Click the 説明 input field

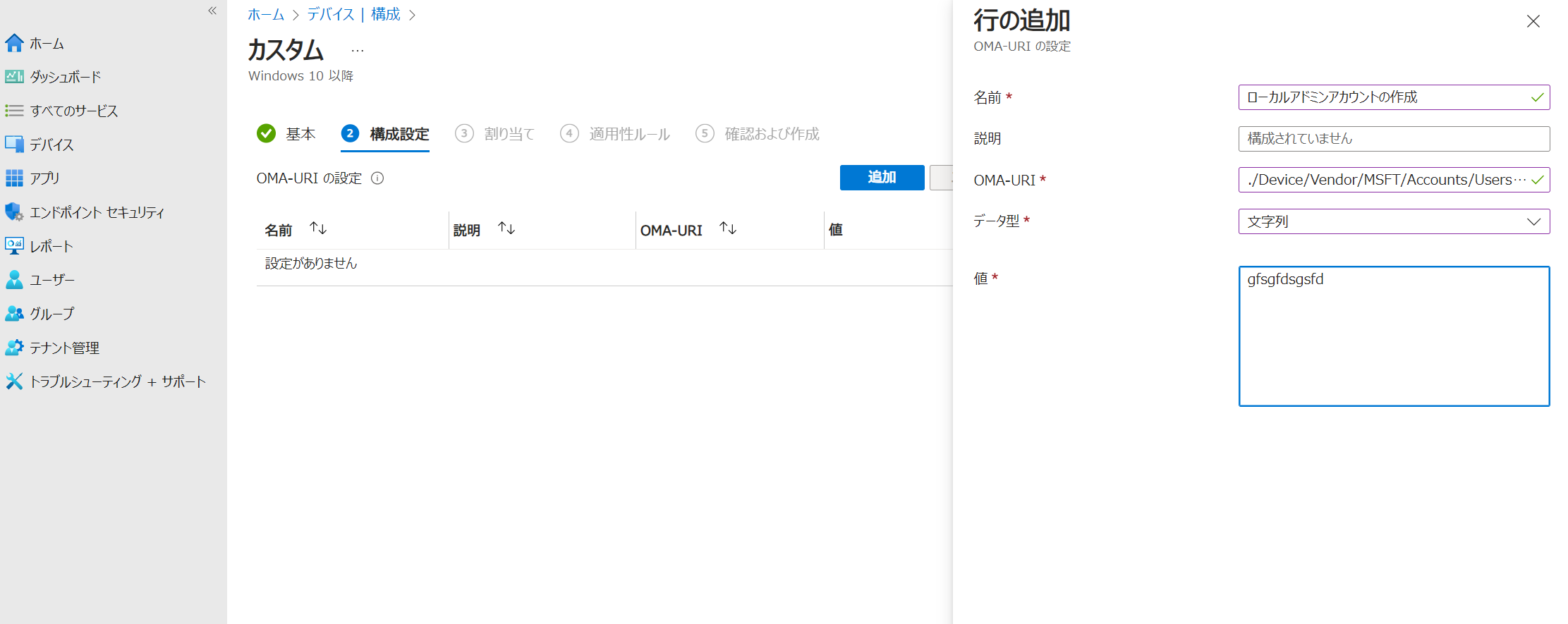point(1394,139)
